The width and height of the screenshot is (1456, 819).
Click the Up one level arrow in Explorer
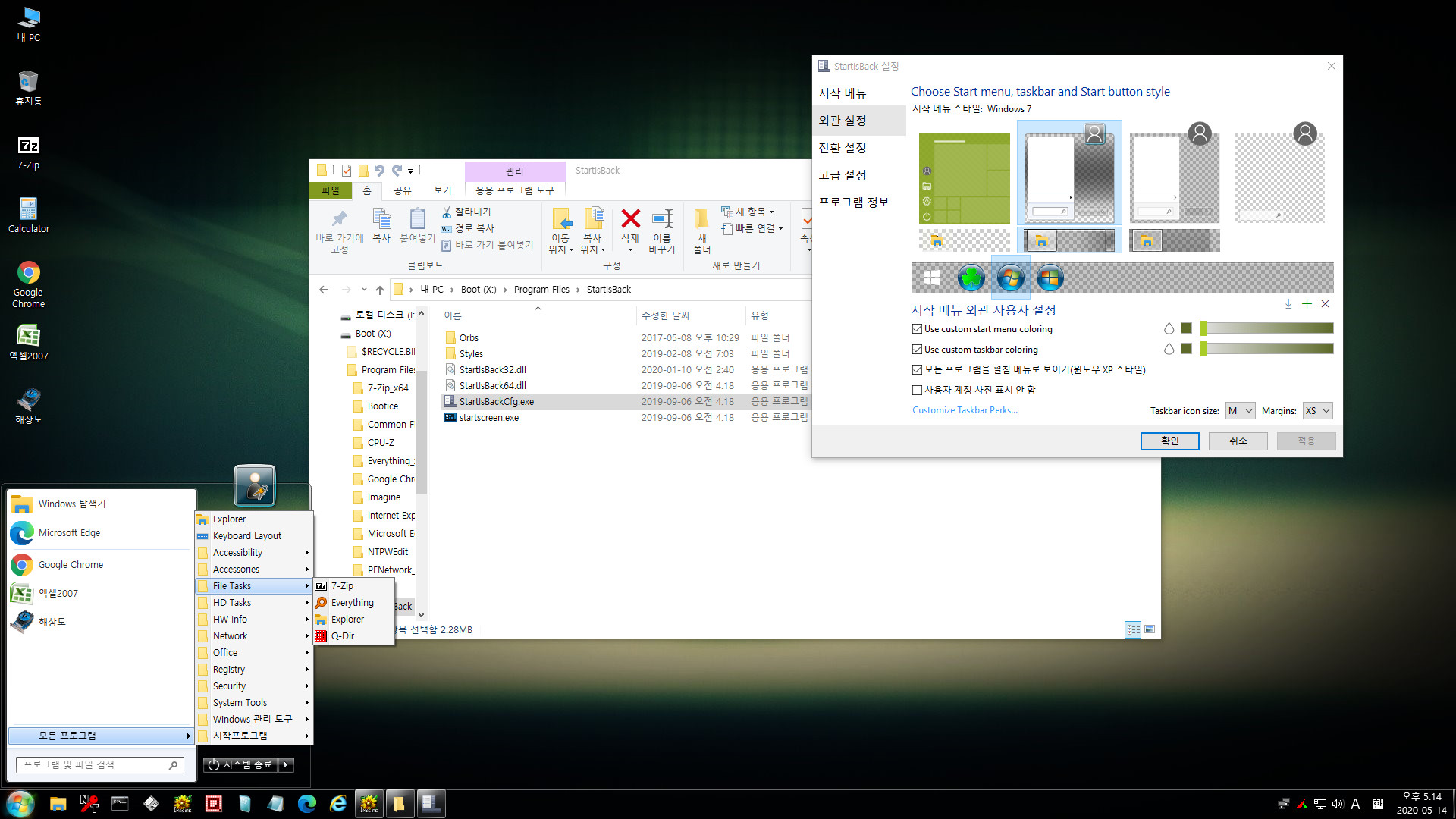[379, 290]
